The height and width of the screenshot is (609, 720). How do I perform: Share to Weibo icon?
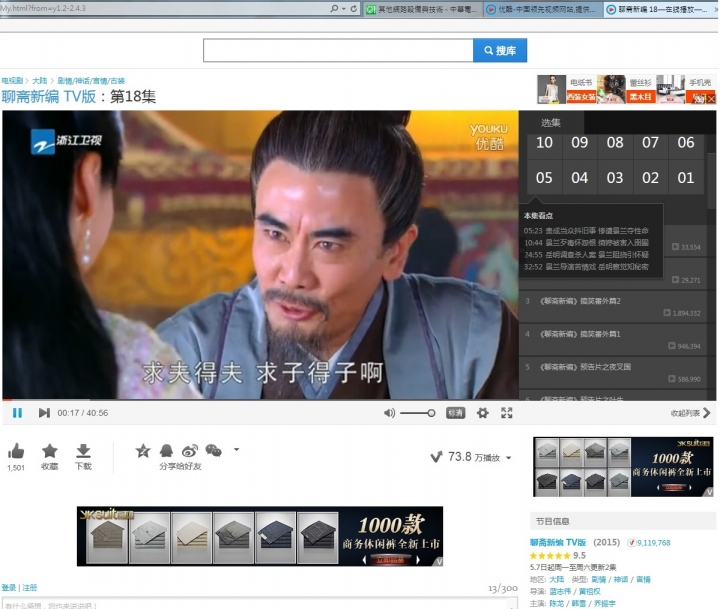pyautogui.click(x=190, y=451)
